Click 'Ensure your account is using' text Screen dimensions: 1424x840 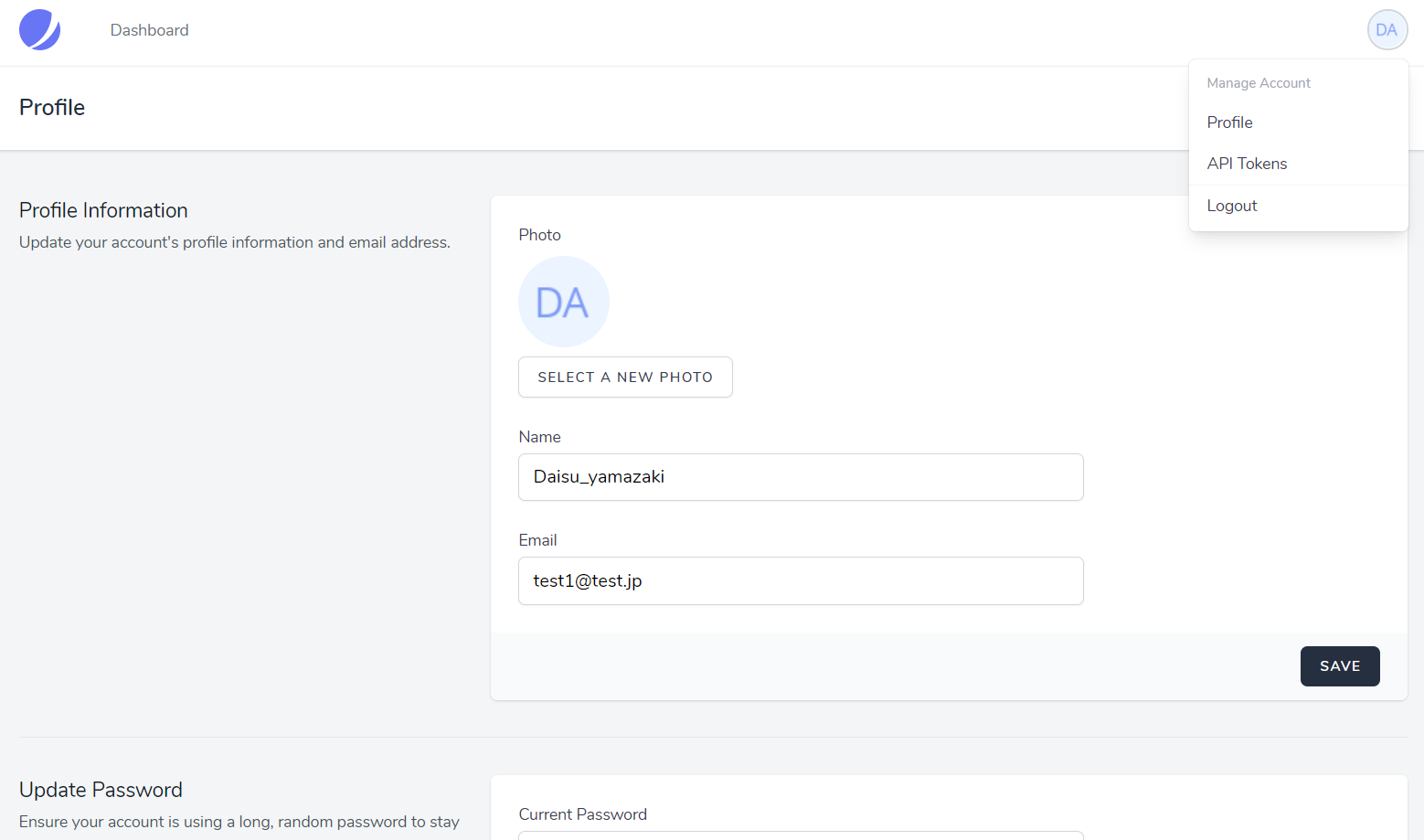[x=239, y=822]
